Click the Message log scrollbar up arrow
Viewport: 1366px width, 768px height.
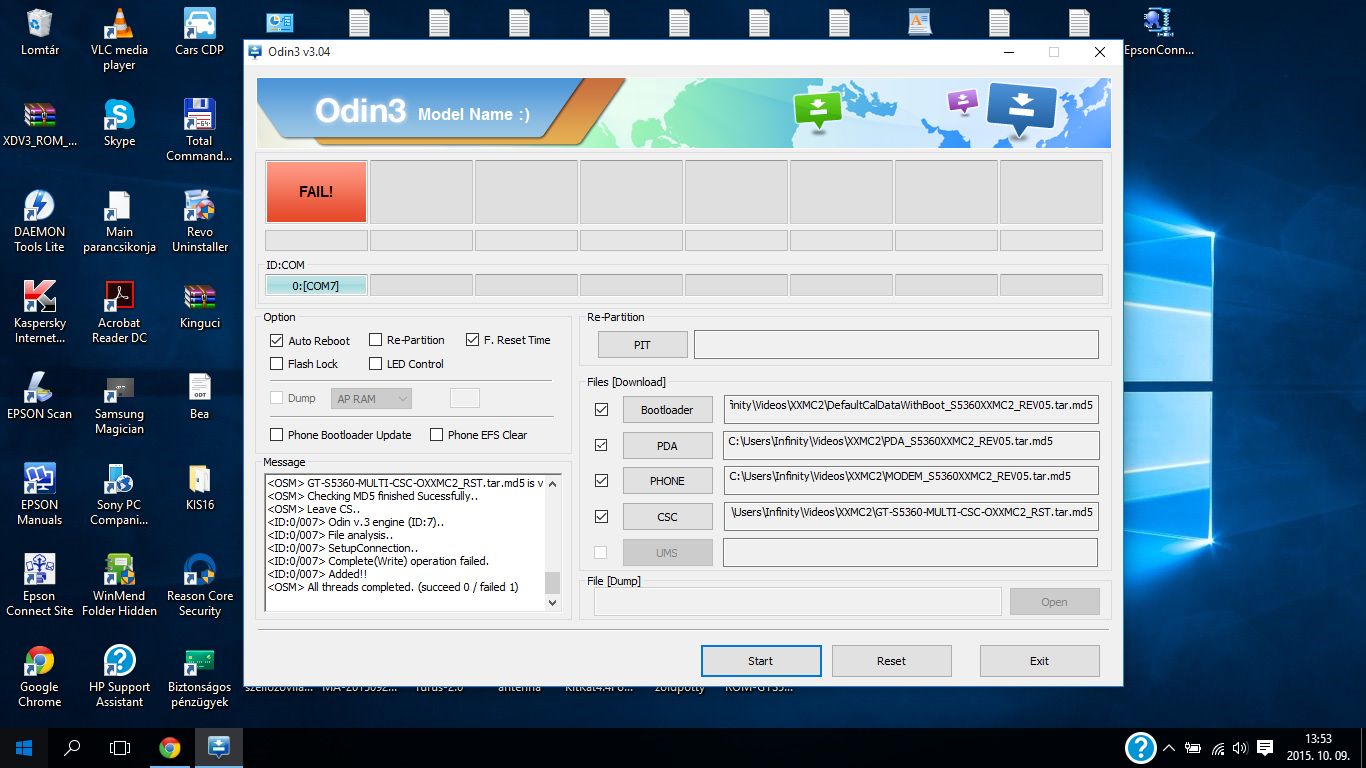click(553, 483)
